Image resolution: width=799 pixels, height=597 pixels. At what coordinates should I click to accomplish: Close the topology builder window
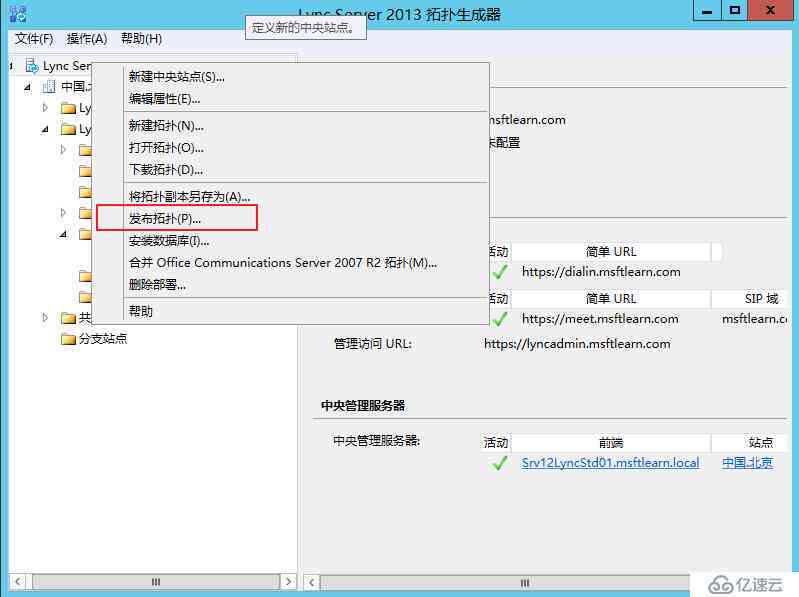coord(770,11)
